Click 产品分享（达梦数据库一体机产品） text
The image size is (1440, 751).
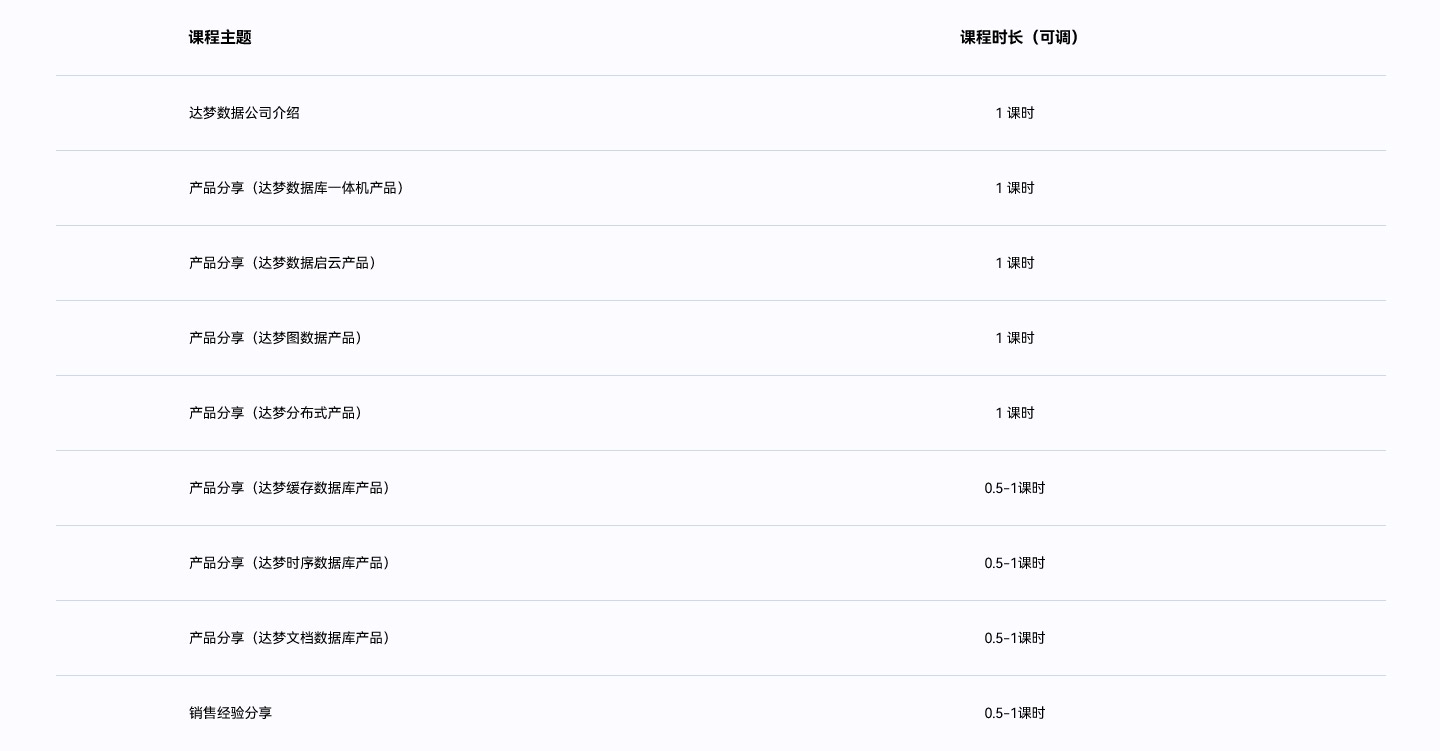[x=299, y=188]
